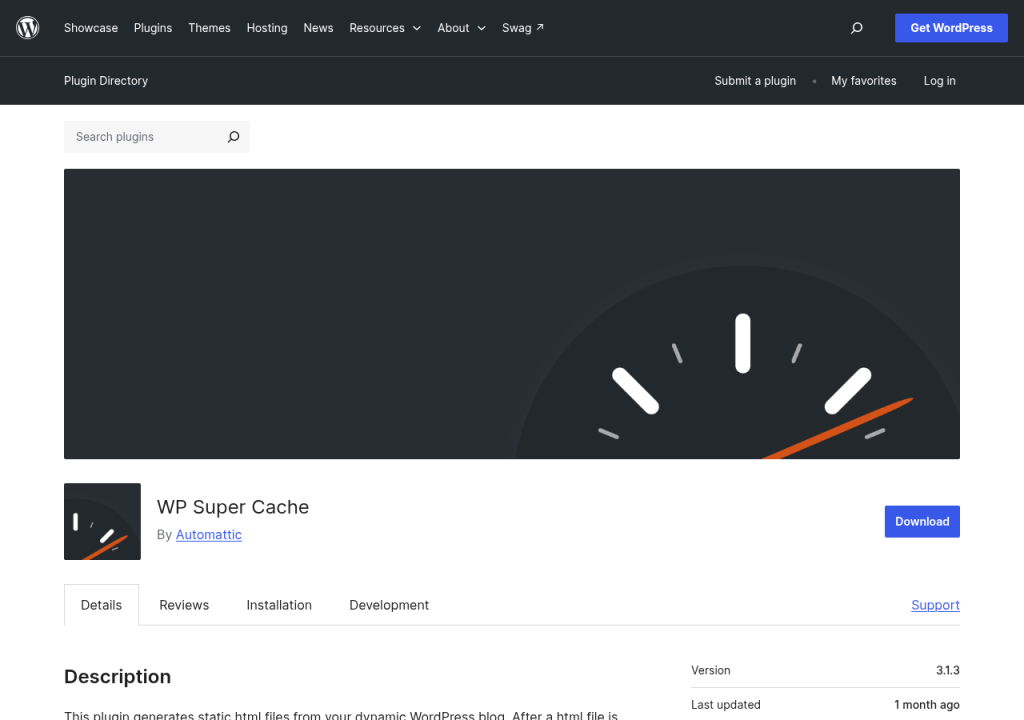Image resolution: width=1024 pixels, height=720 pixels.
Task: Click the Get WordPress button
Action: 951,27
